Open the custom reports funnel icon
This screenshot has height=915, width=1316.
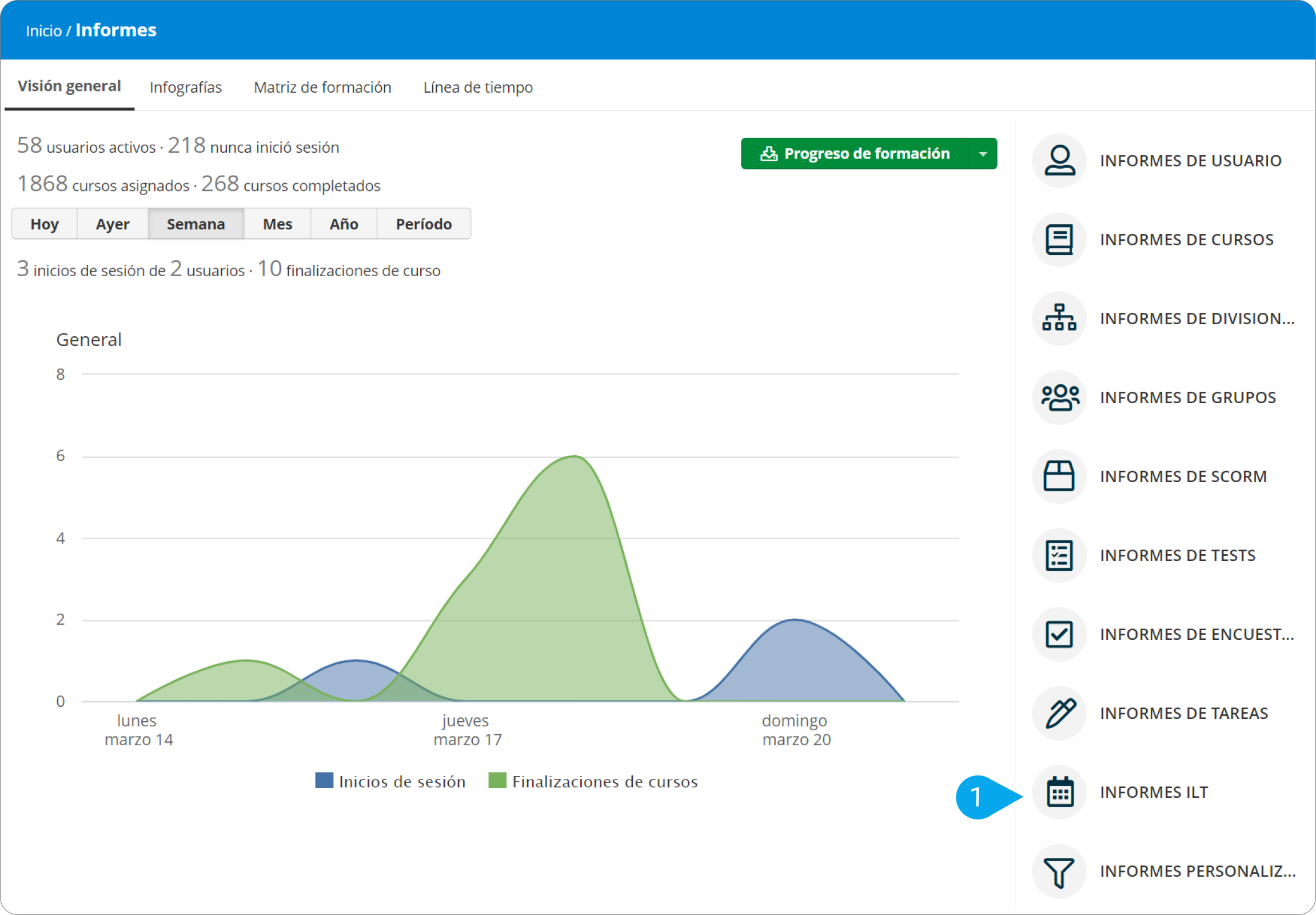[x=1059, y=872]
